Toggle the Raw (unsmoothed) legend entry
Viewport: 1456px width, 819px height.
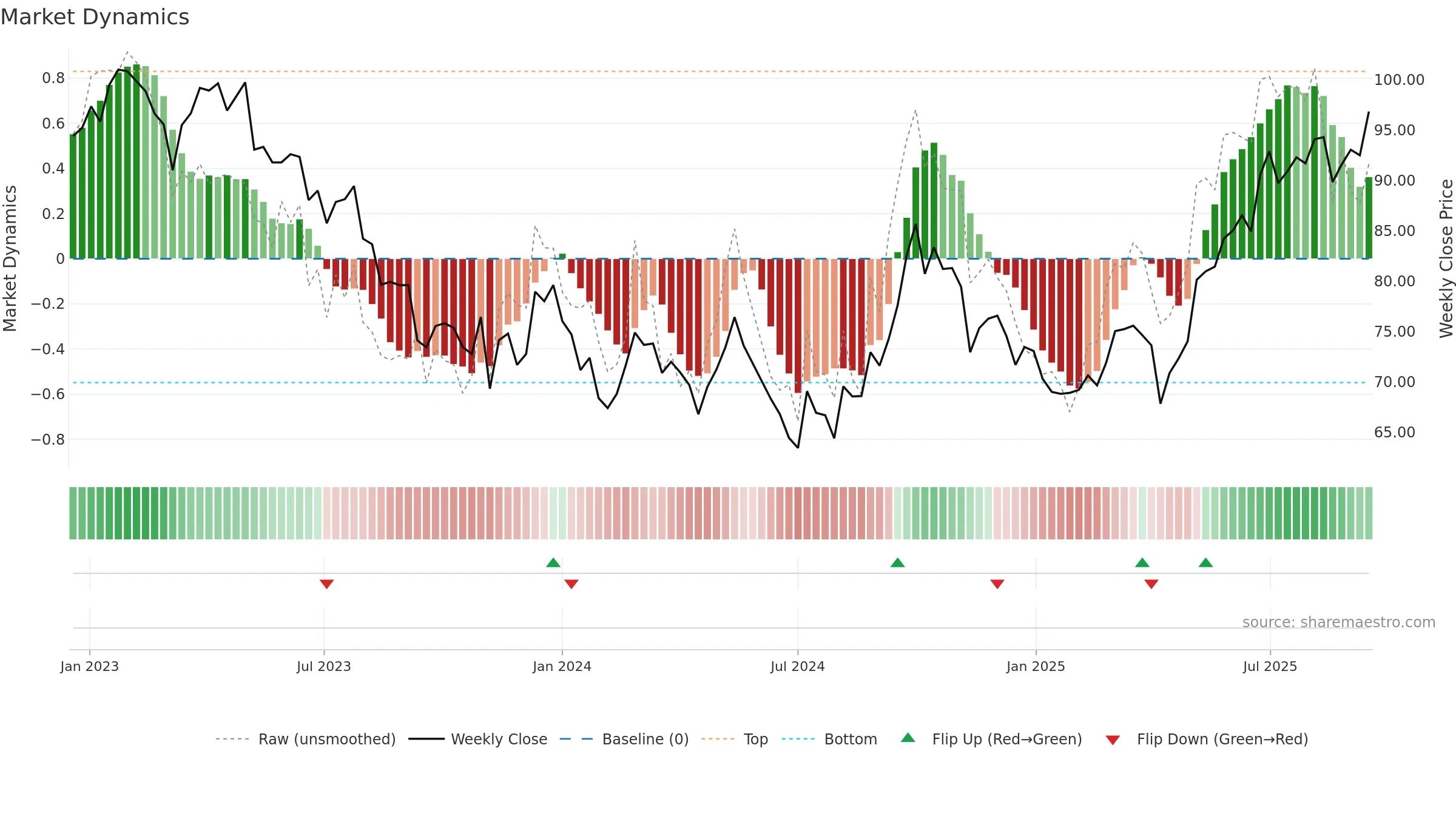(x=305, y=739)
